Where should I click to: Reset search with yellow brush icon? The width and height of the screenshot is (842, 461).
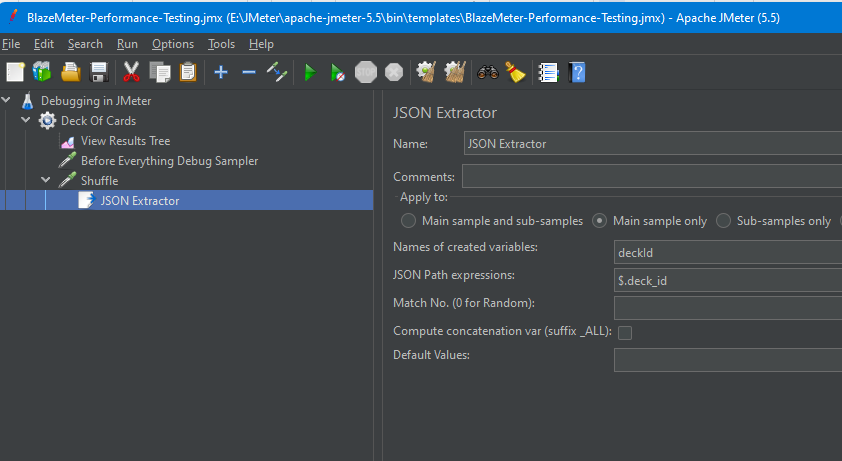point(516,72)
